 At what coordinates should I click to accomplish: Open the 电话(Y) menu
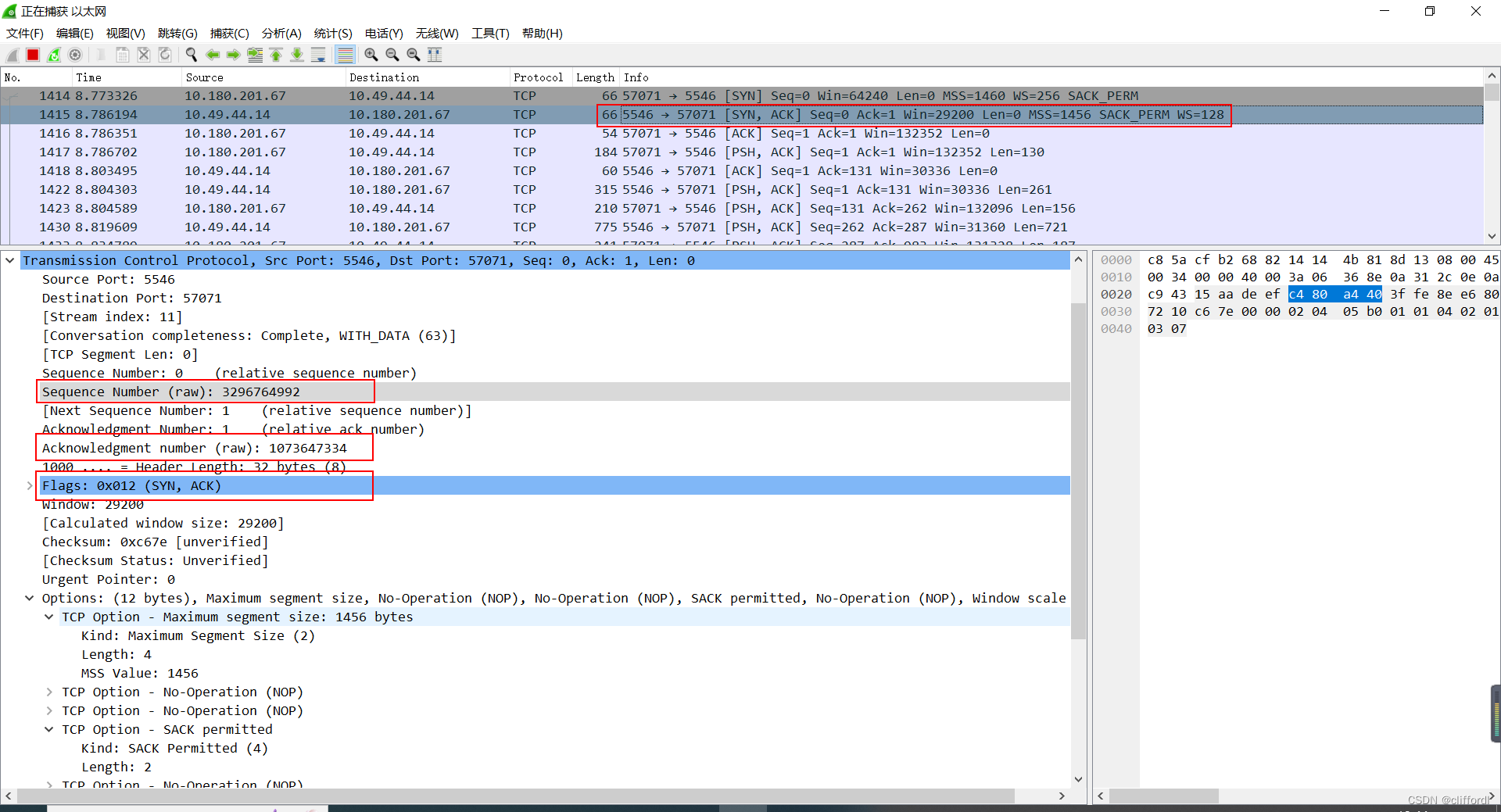[384, 34]
